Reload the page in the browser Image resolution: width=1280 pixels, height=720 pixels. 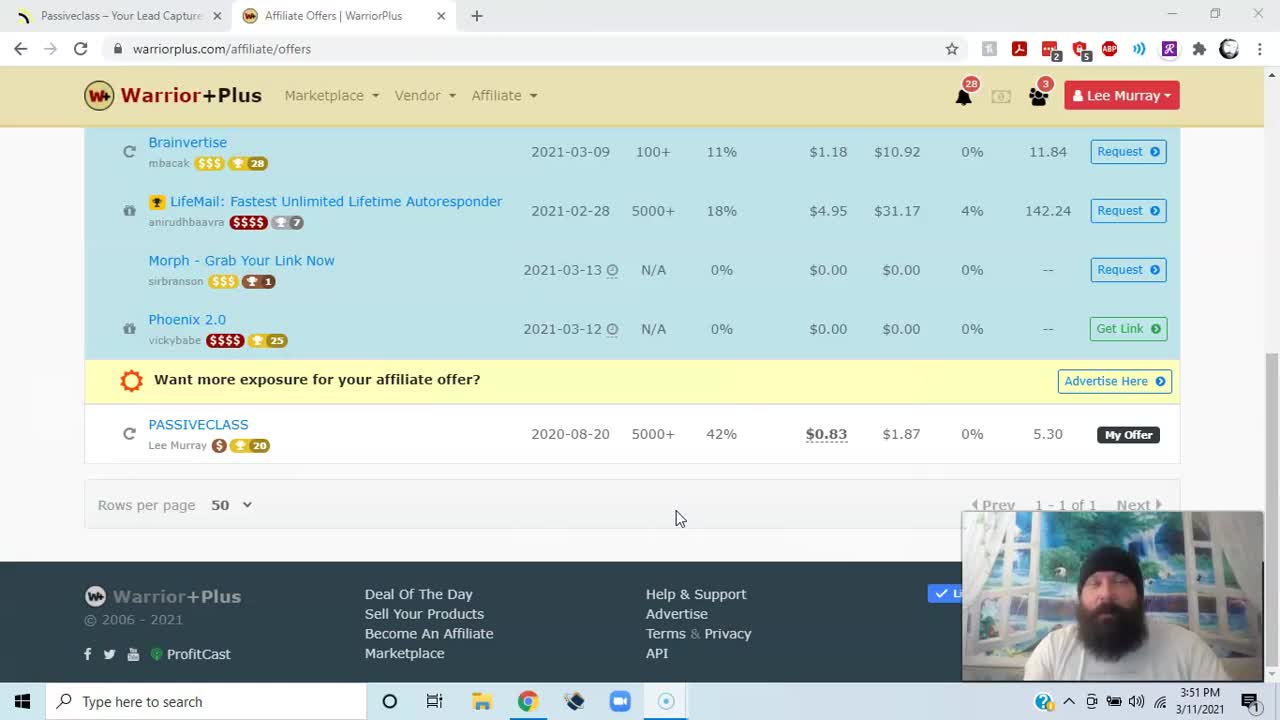[81, 48]
